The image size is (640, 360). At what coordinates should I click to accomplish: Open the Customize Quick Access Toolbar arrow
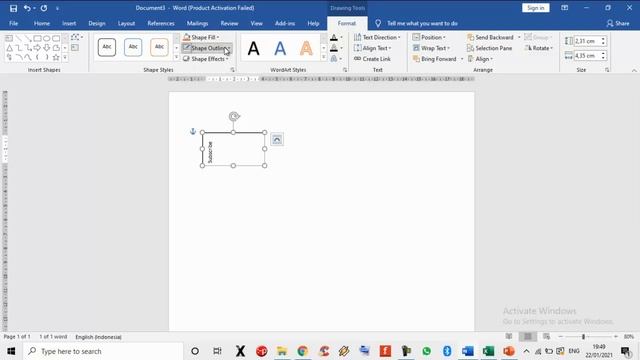tap(57, 9)
